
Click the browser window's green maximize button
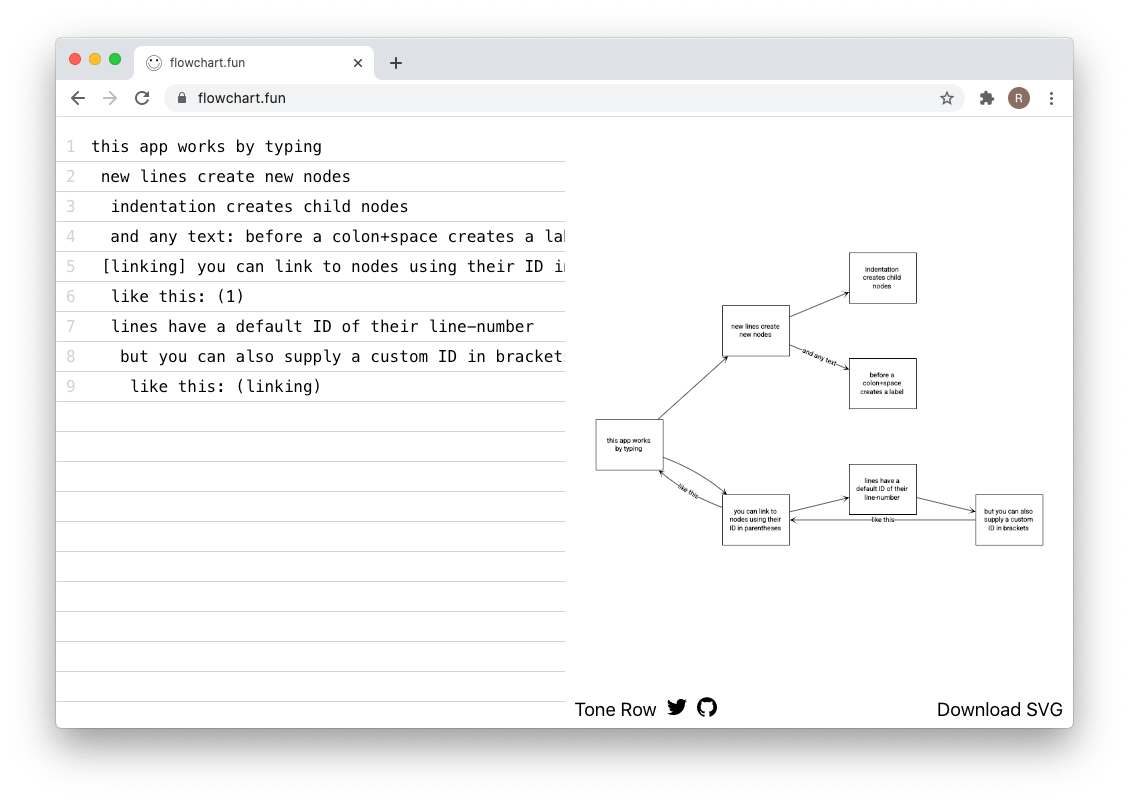[114, 59]
